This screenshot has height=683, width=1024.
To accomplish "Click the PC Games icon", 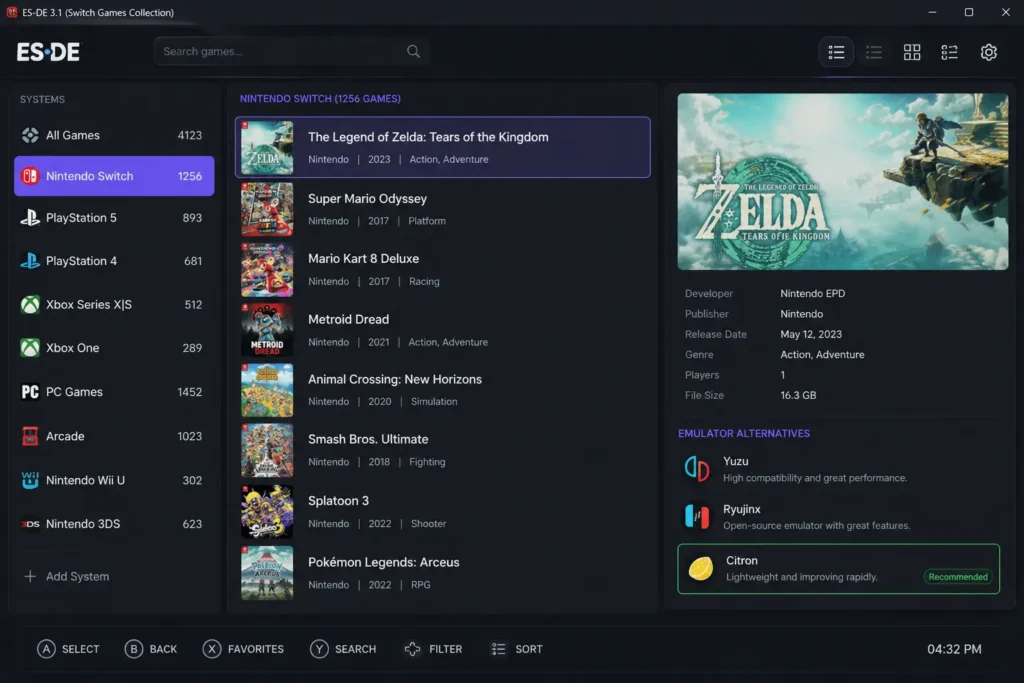I will click(30, 392).
